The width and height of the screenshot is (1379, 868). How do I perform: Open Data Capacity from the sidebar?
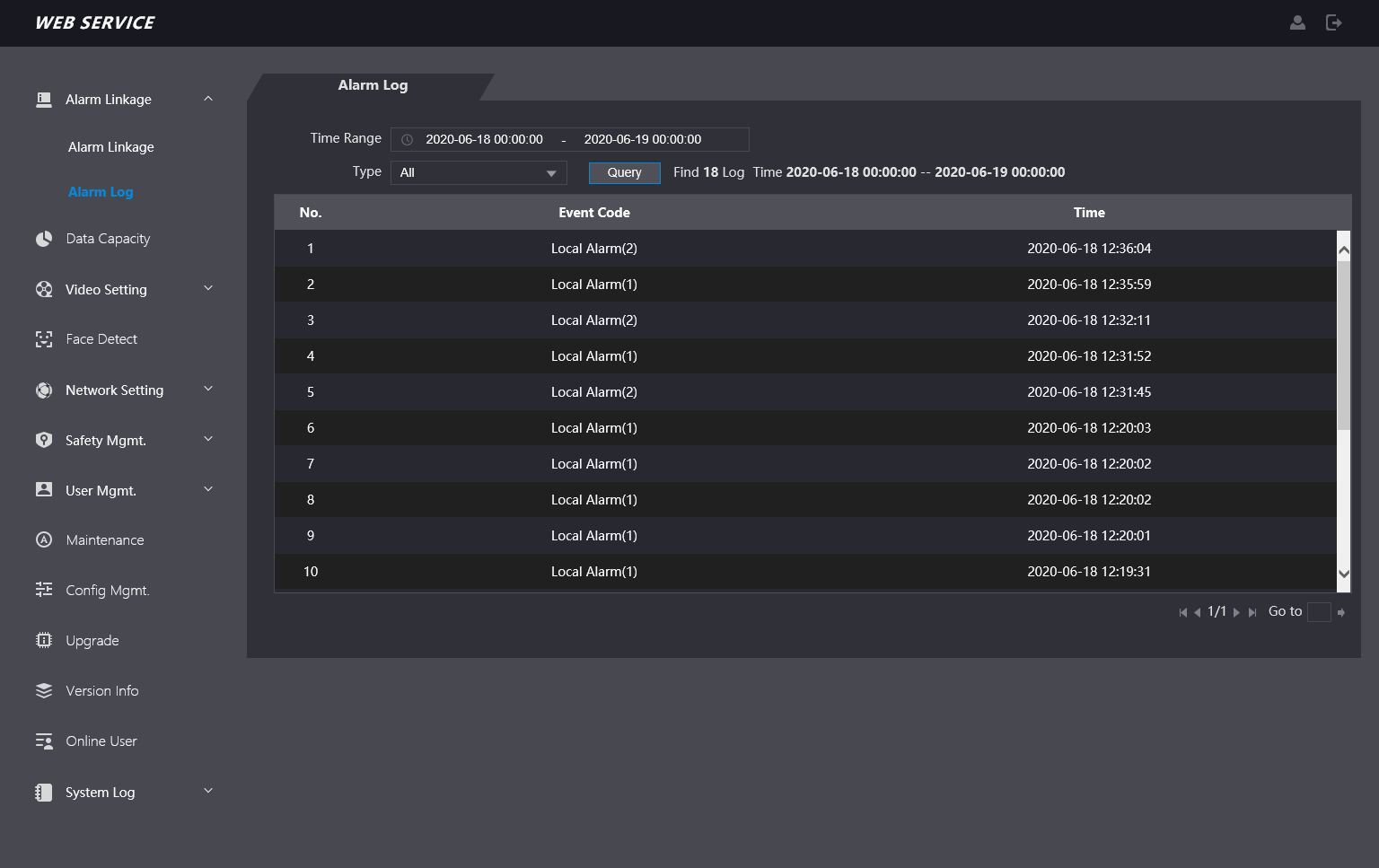[108, 239]
